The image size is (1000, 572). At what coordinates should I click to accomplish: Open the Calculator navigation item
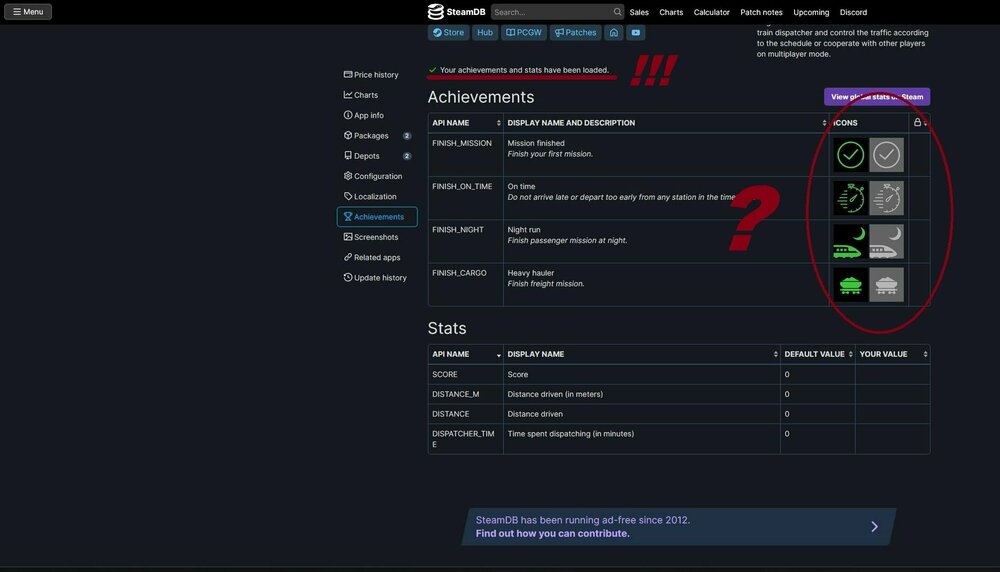[x=712, y=12]
